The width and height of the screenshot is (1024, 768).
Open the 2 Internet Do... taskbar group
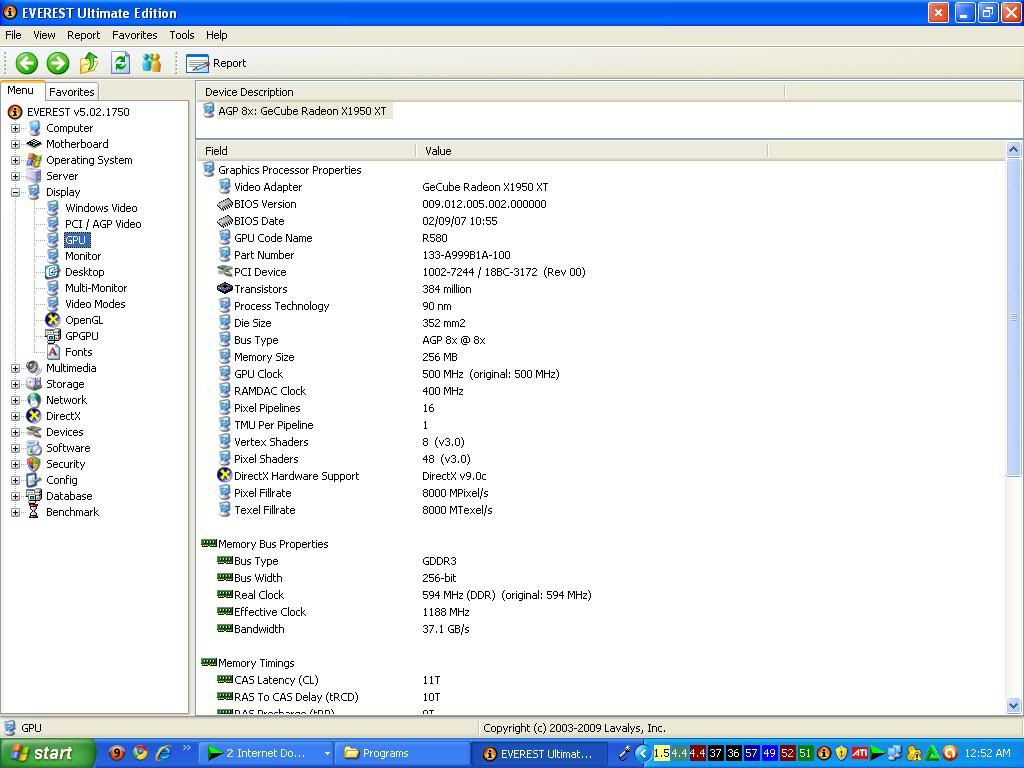click(x=266, y=754)
